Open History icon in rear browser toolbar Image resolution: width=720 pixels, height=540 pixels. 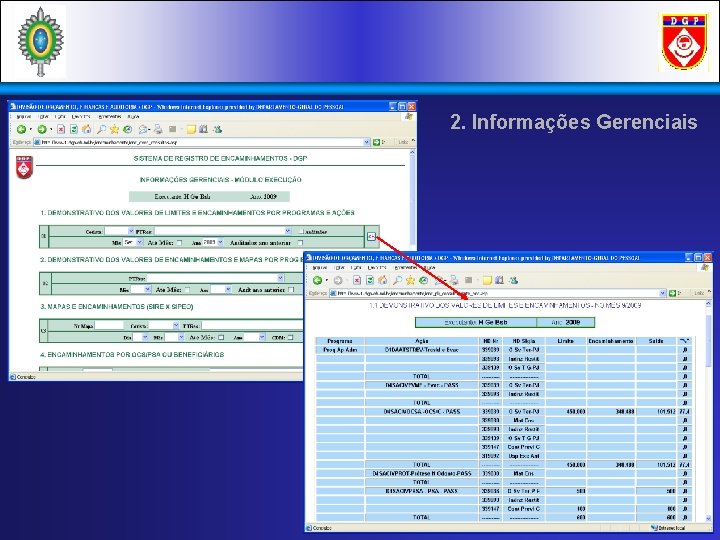point(128,129)
